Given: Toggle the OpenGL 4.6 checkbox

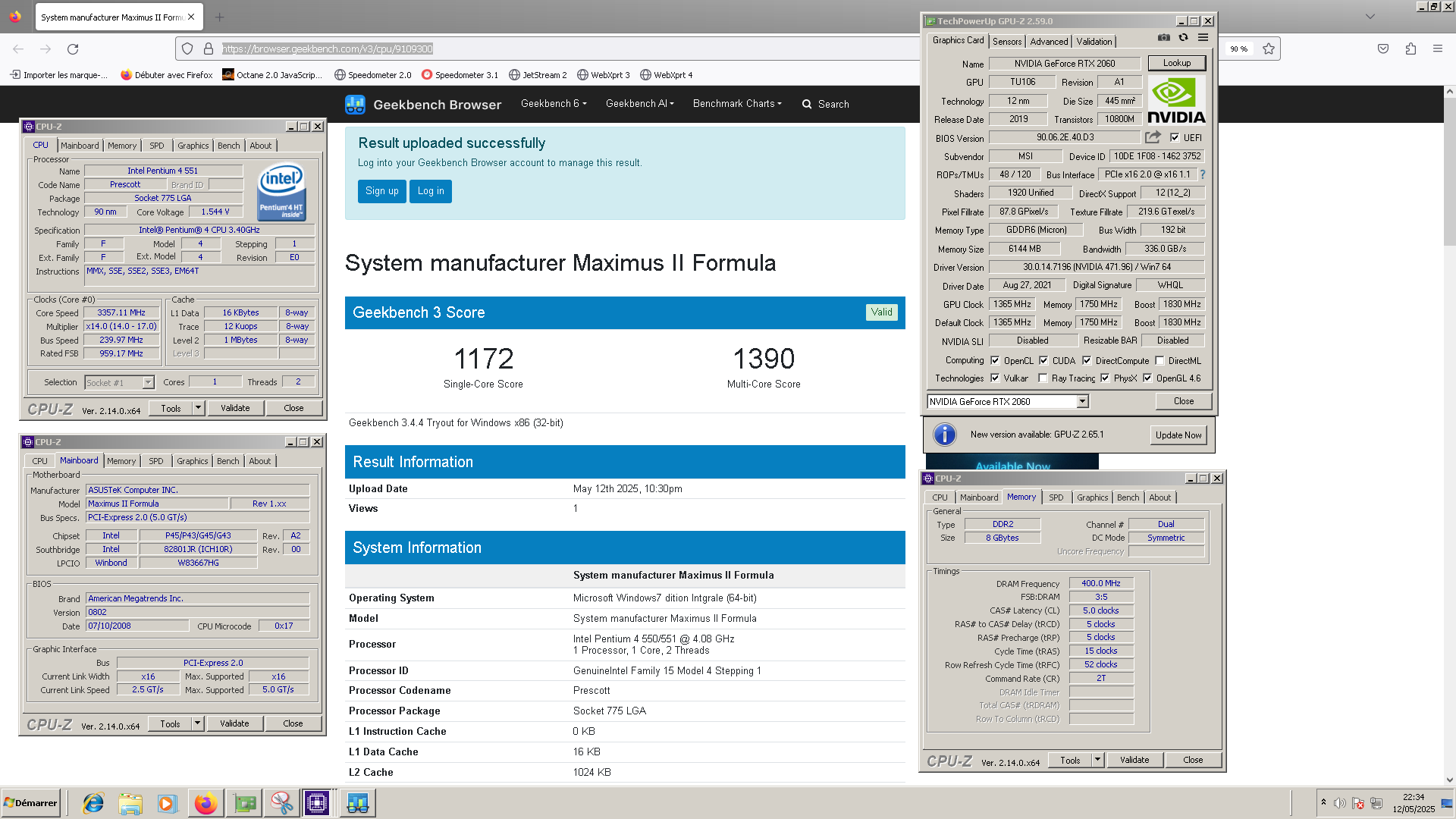Looking at the screenshot, I should [x=1147, y=378].
